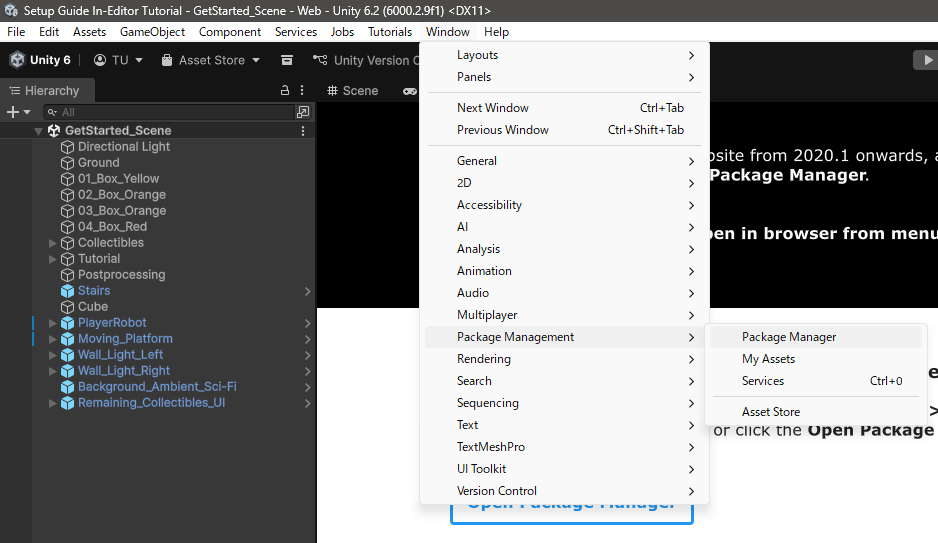Viewport: 938px width, 543px height.
Task: Open the Stairs prefab via its arrow
Action: (308, 291)
